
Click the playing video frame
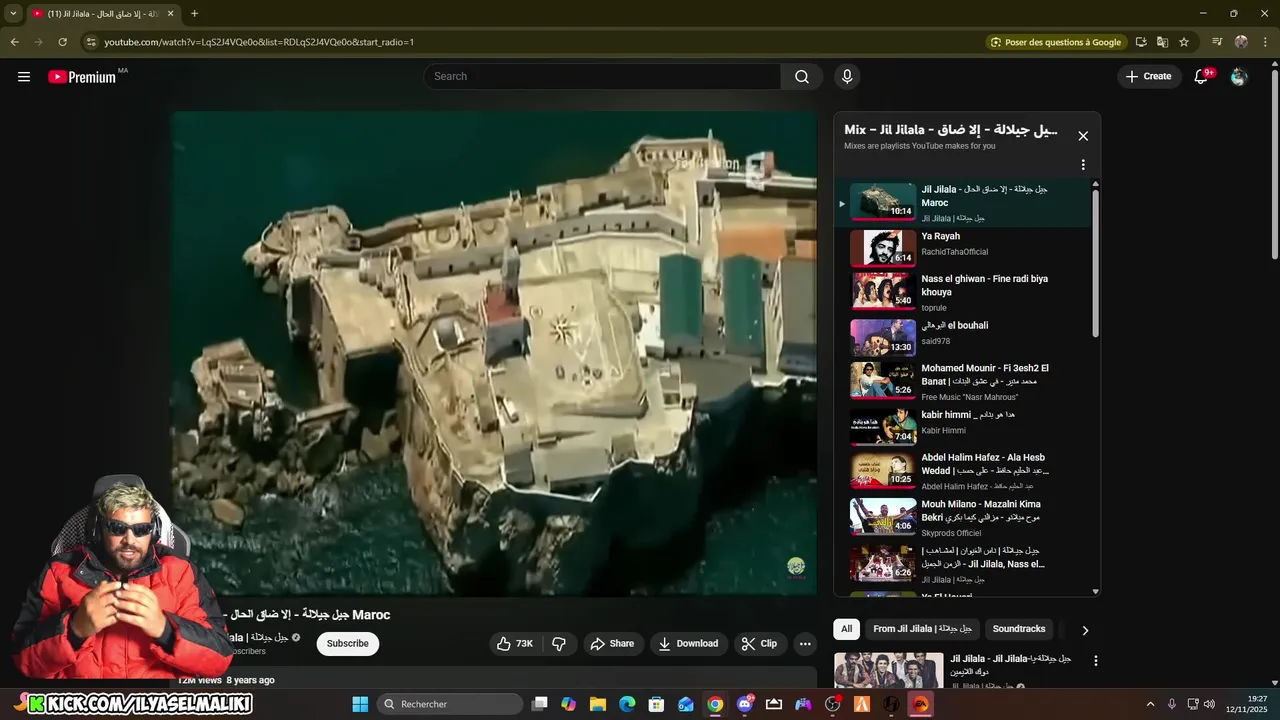[494, 354]
